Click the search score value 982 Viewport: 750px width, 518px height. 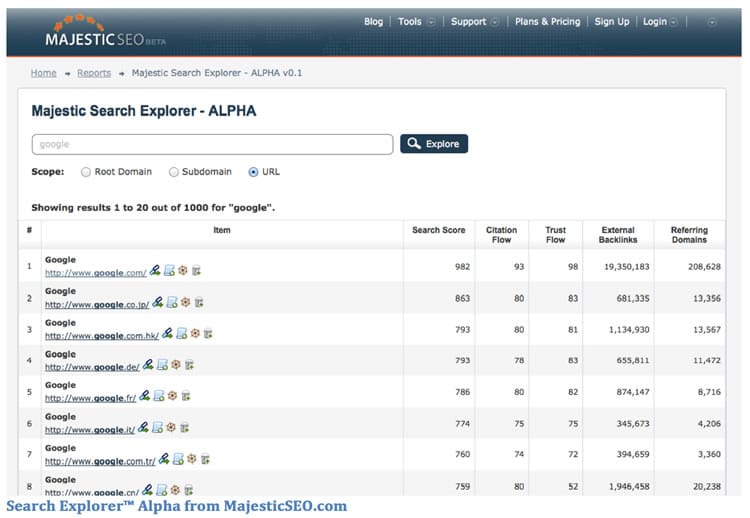(463, 267)
